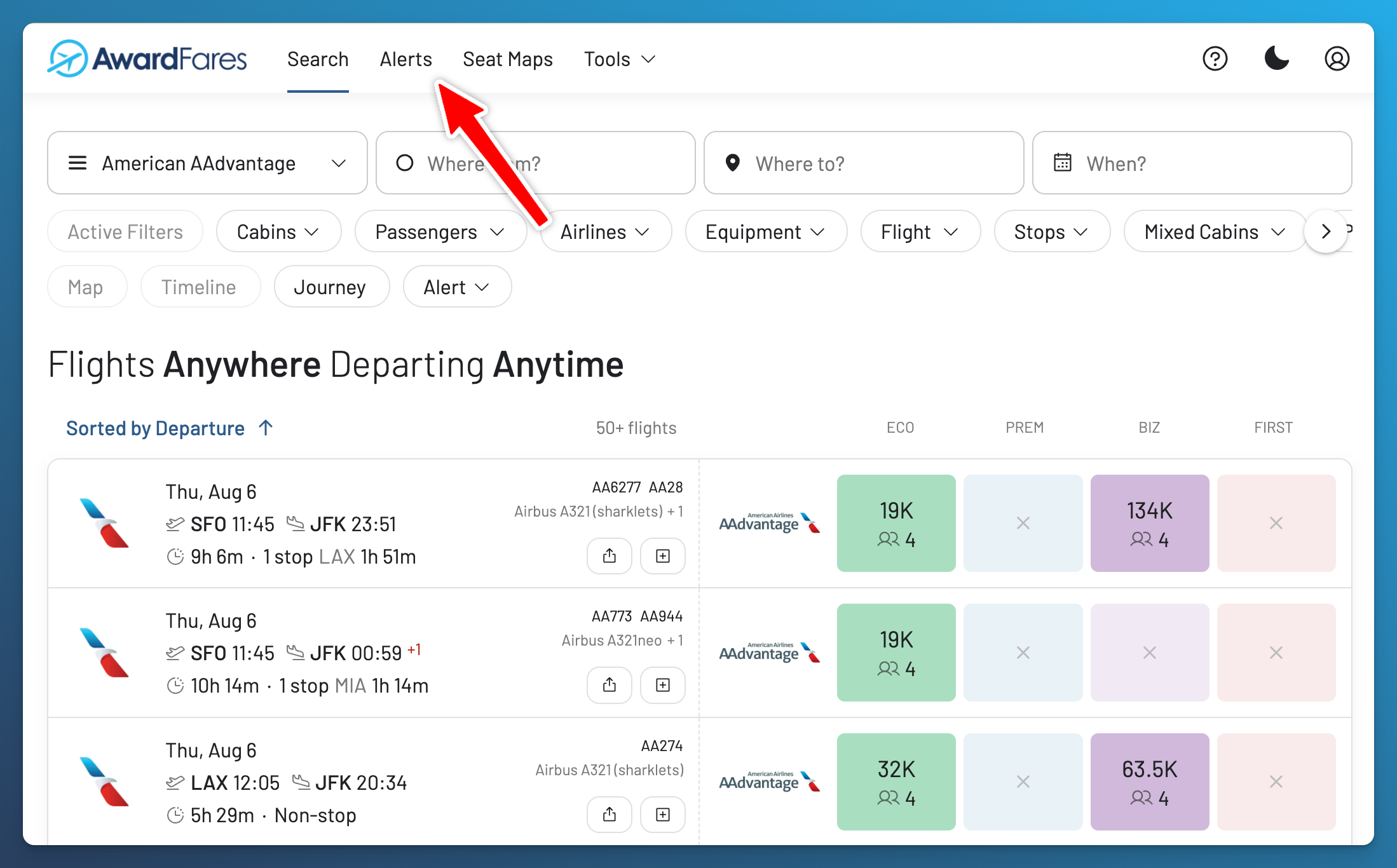1397x868 pixels.
Task: Click add icon for AA274 flight
Action: tap(663, 815)
